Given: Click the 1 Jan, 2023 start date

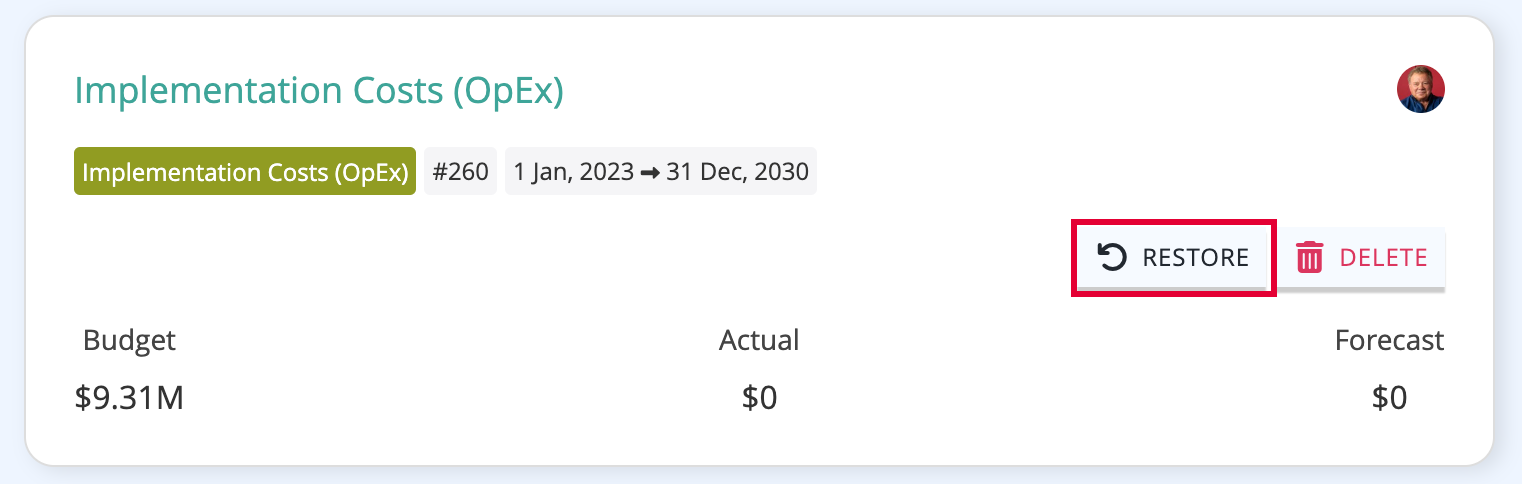Looking at the screenshot, I should click(574, 172).
